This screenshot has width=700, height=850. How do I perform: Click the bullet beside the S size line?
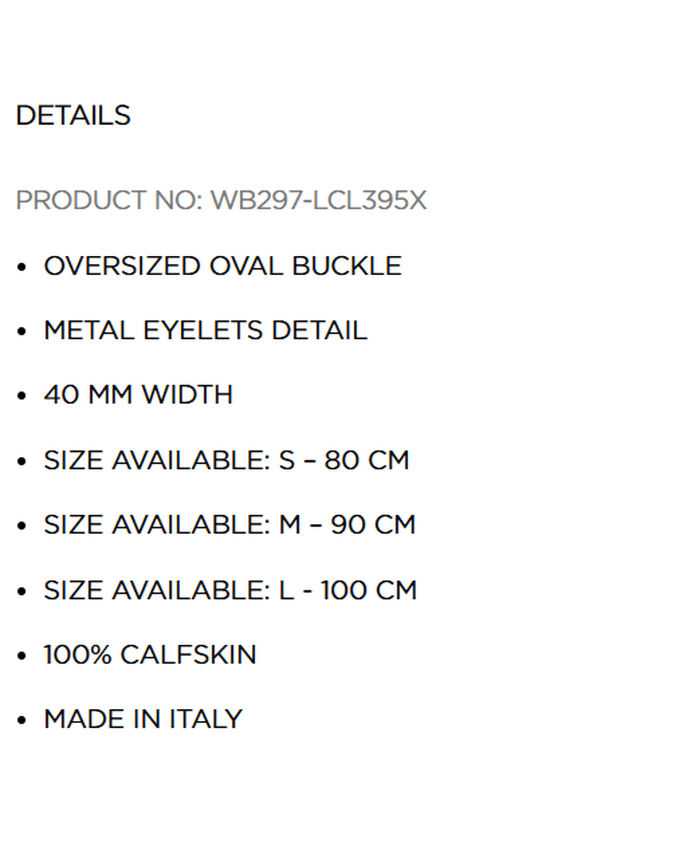(x=22, y=461)
